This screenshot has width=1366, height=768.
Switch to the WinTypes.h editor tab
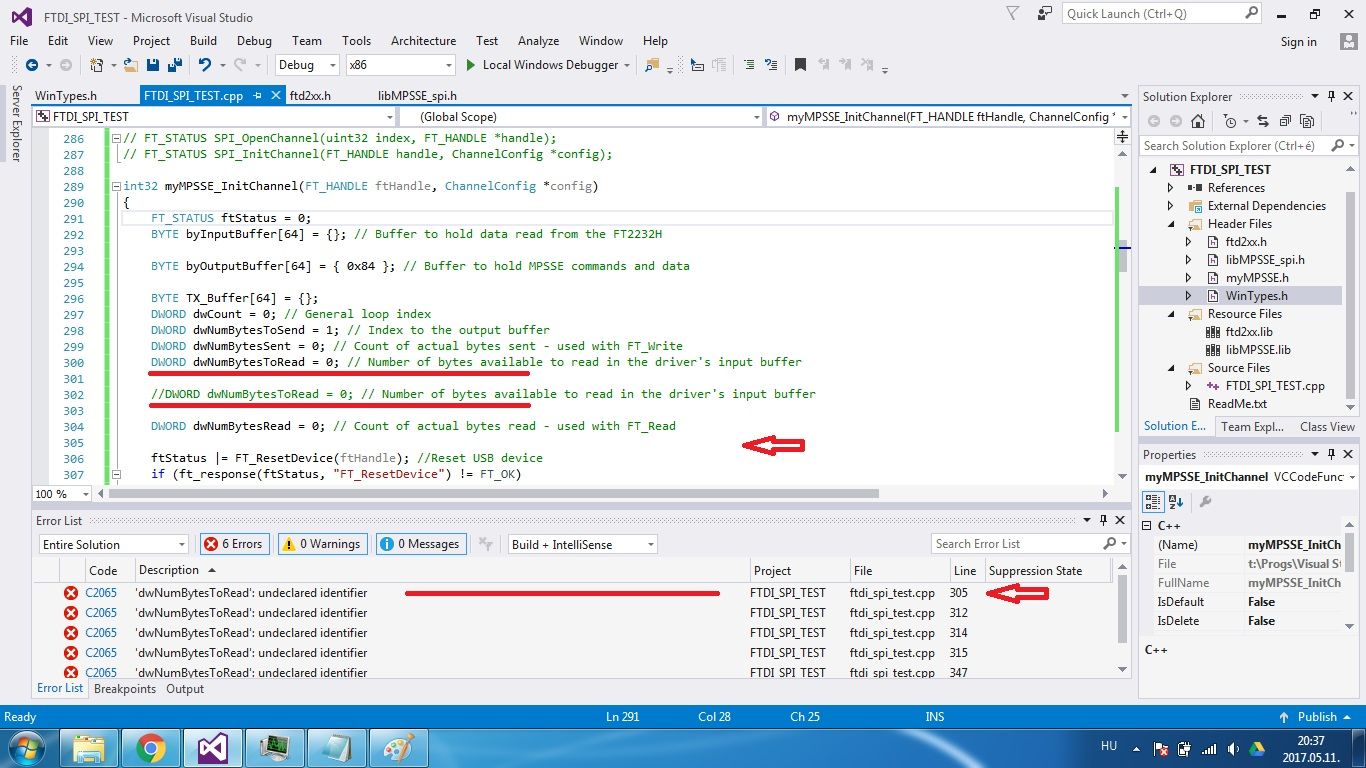coord(66,96)
